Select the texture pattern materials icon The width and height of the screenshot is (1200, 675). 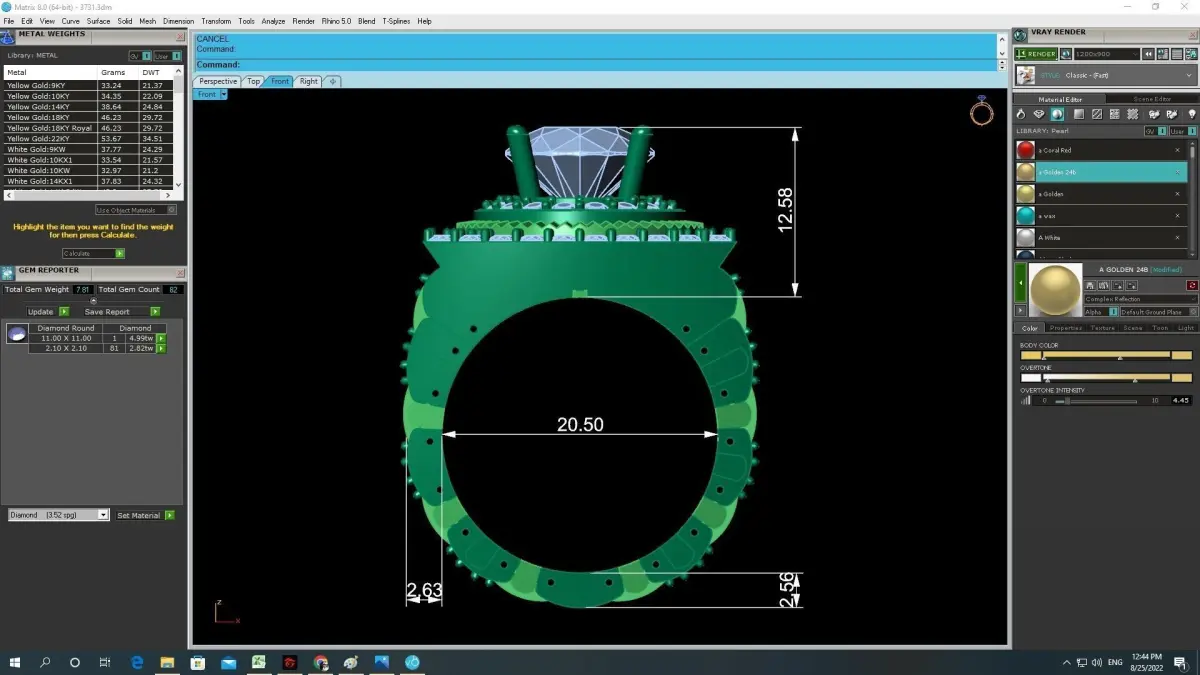1115,114
